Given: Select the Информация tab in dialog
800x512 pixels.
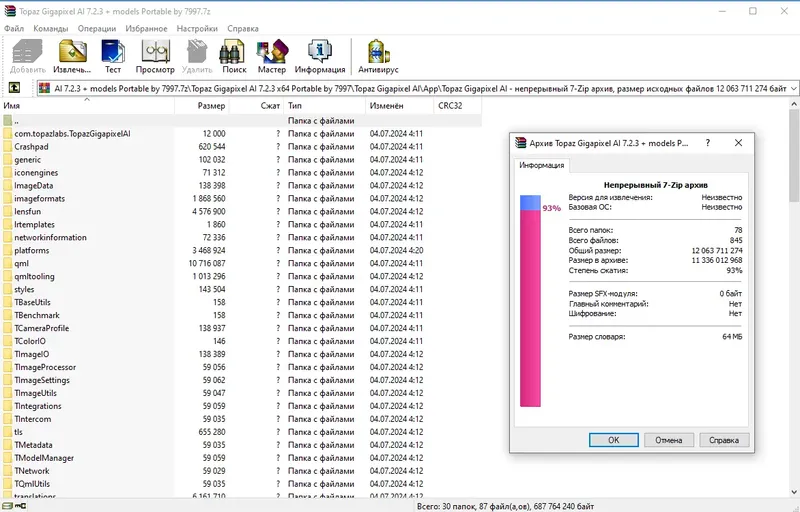Looking at the screenshot, I should tap(541, 165).
